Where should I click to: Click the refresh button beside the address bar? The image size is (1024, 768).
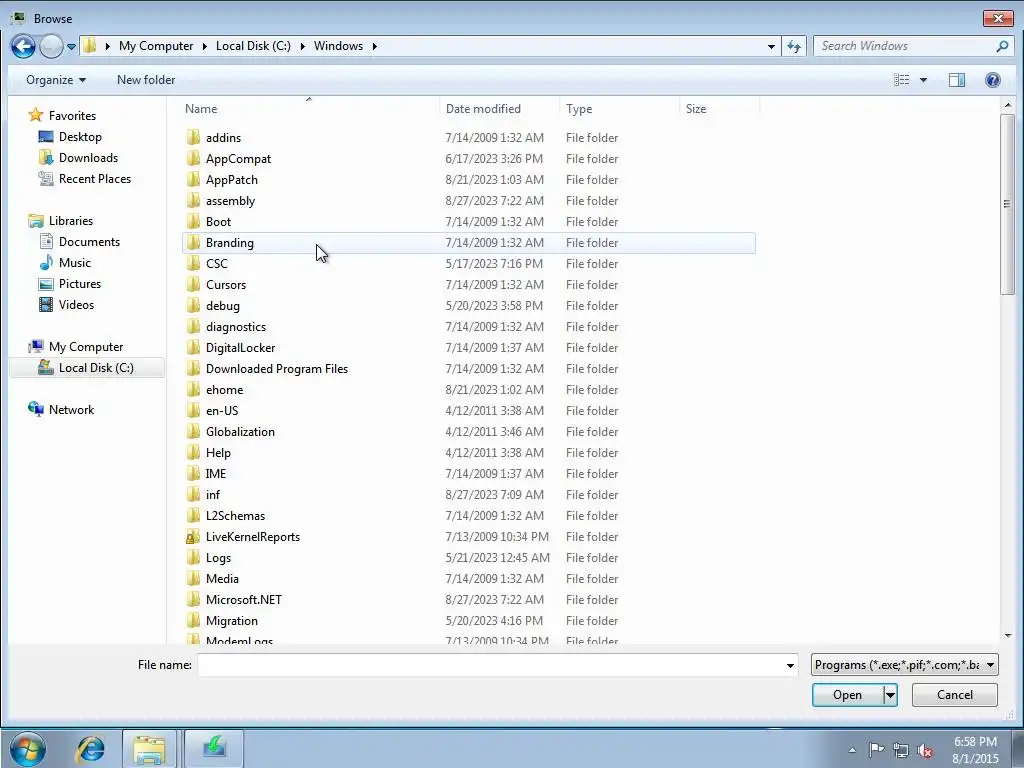(x=794, y=46)
